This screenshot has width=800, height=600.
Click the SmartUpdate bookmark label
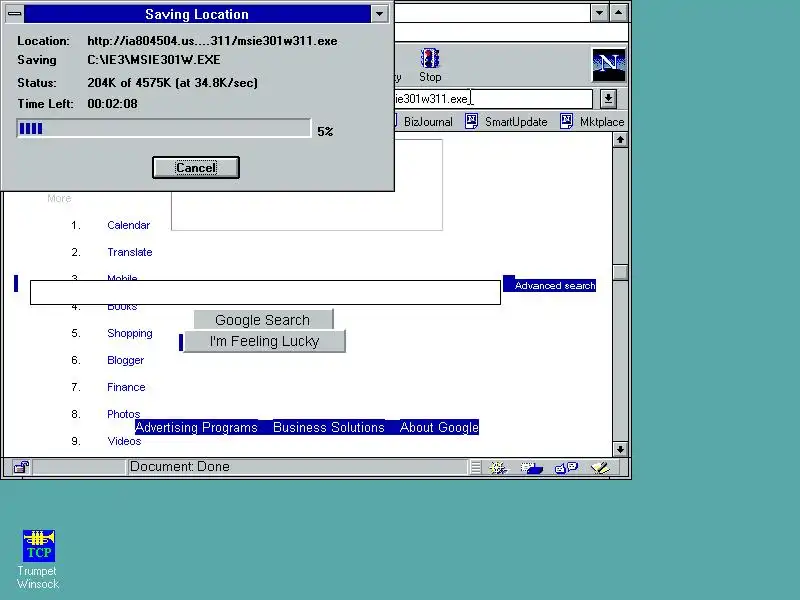(516, 122)
